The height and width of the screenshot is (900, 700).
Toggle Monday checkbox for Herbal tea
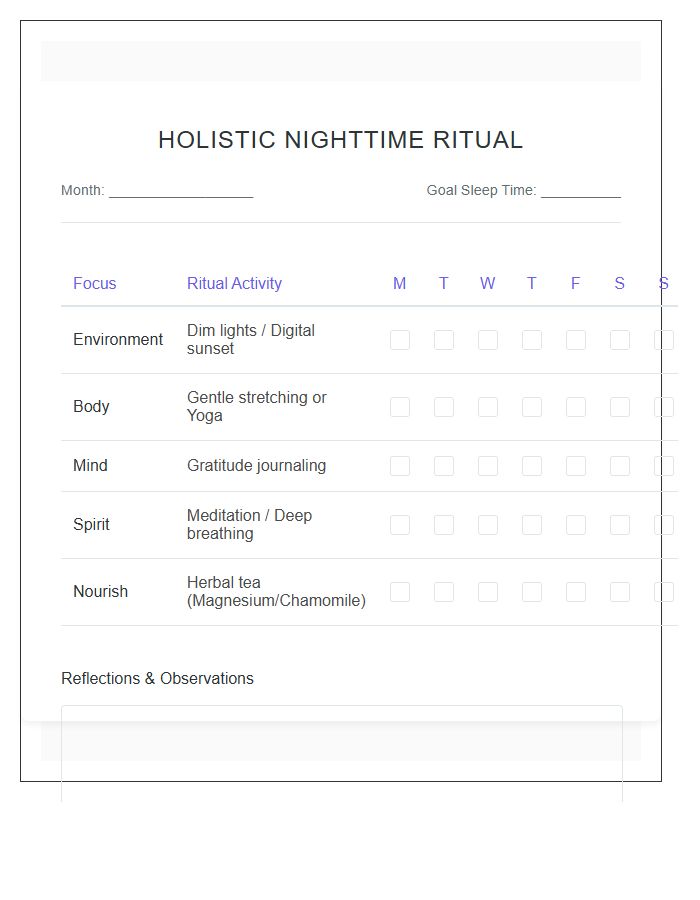(400, 592)
